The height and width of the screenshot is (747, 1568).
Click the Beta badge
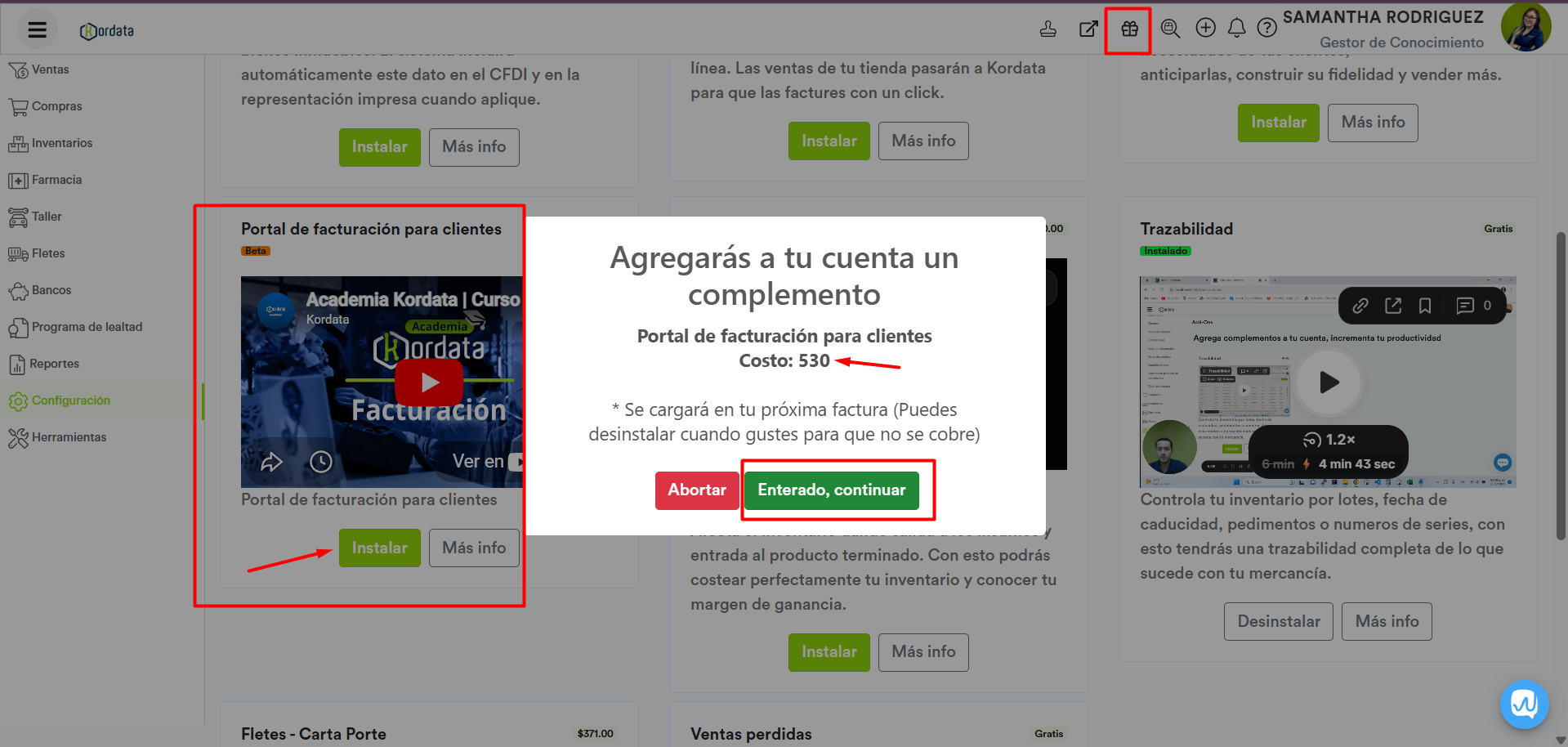(256, 251)
